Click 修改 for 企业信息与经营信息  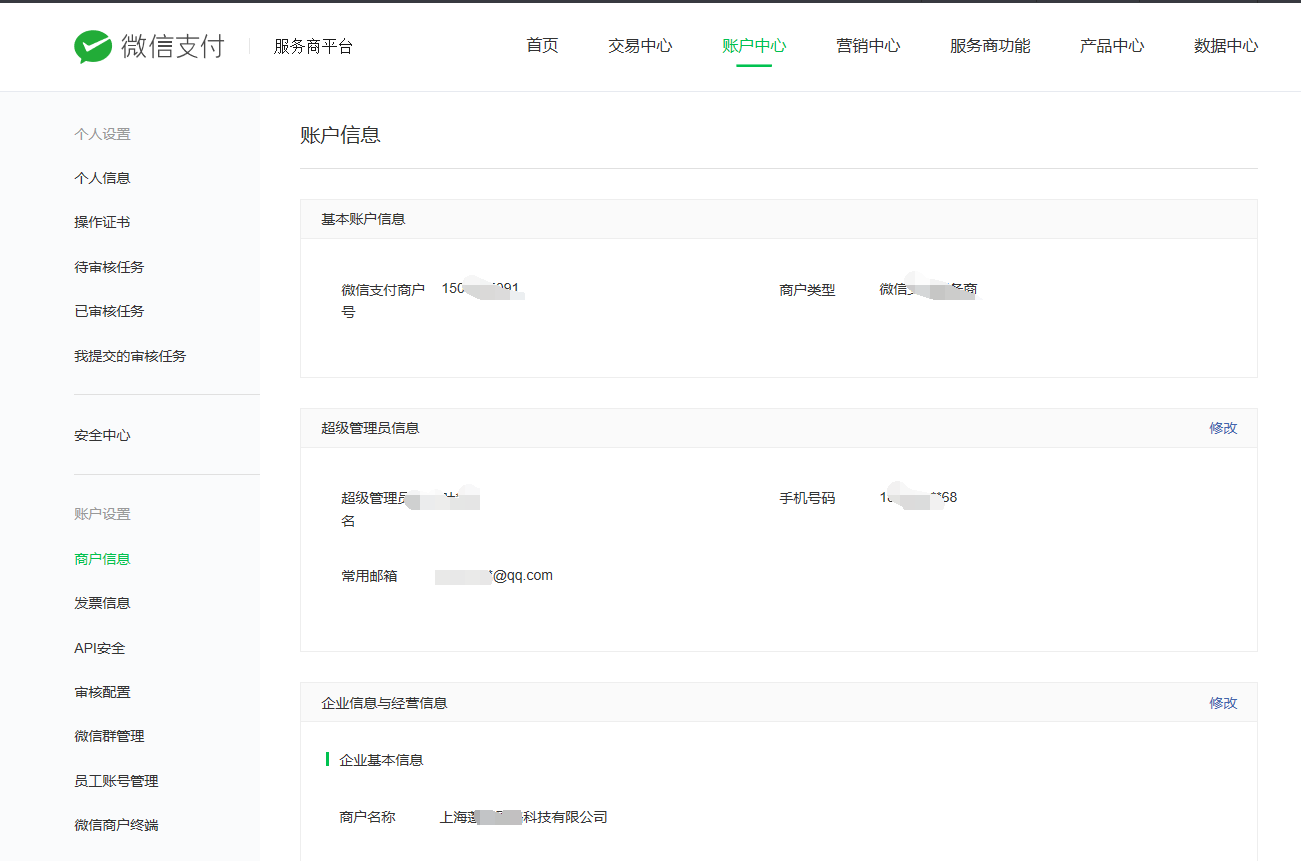[1223, 703]
